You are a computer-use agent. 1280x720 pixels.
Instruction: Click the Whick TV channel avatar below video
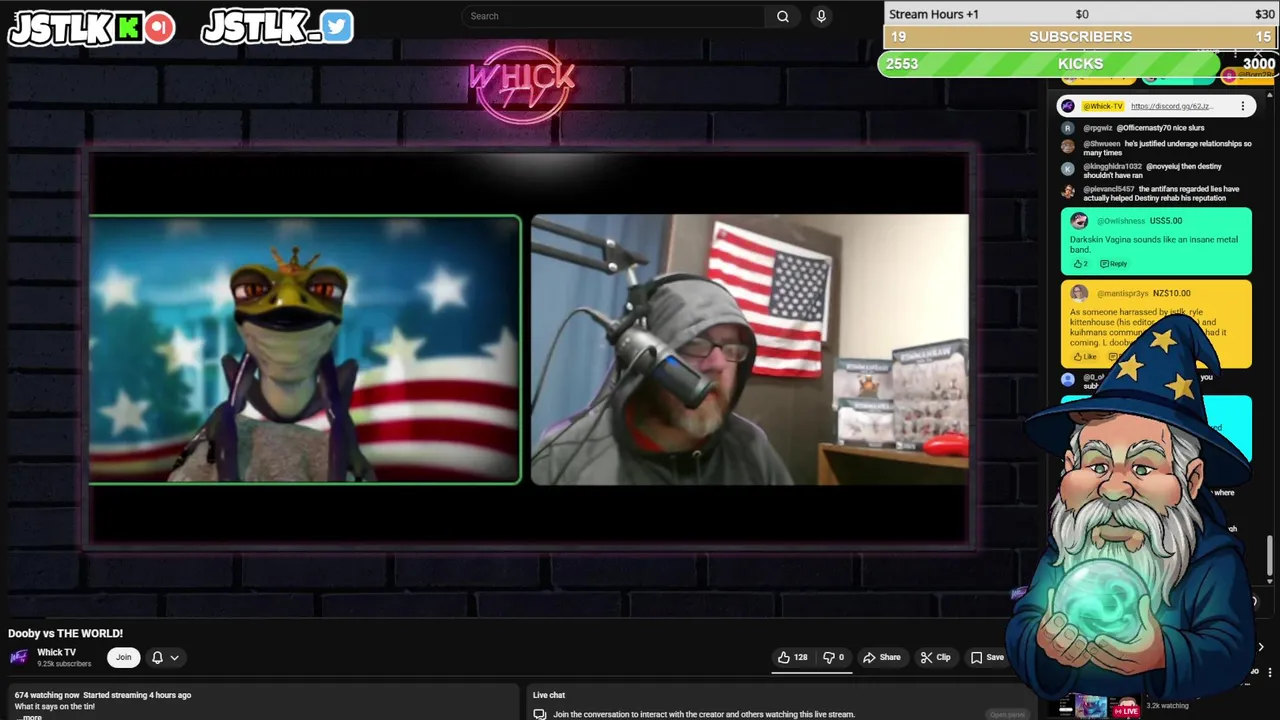(19, 657)
